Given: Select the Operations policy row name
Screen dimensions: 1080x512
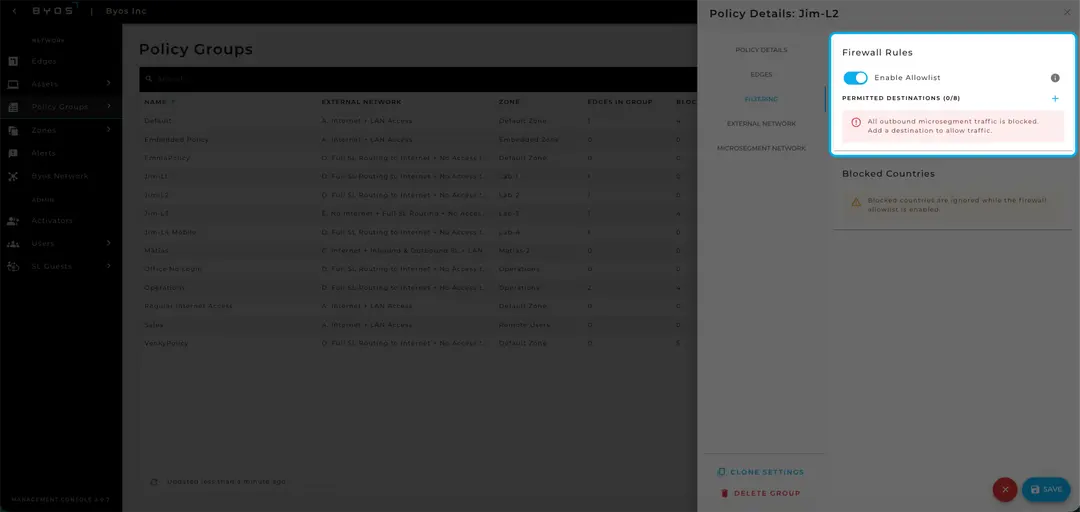Looking at the screenshot, I should [x=164, y=287].
